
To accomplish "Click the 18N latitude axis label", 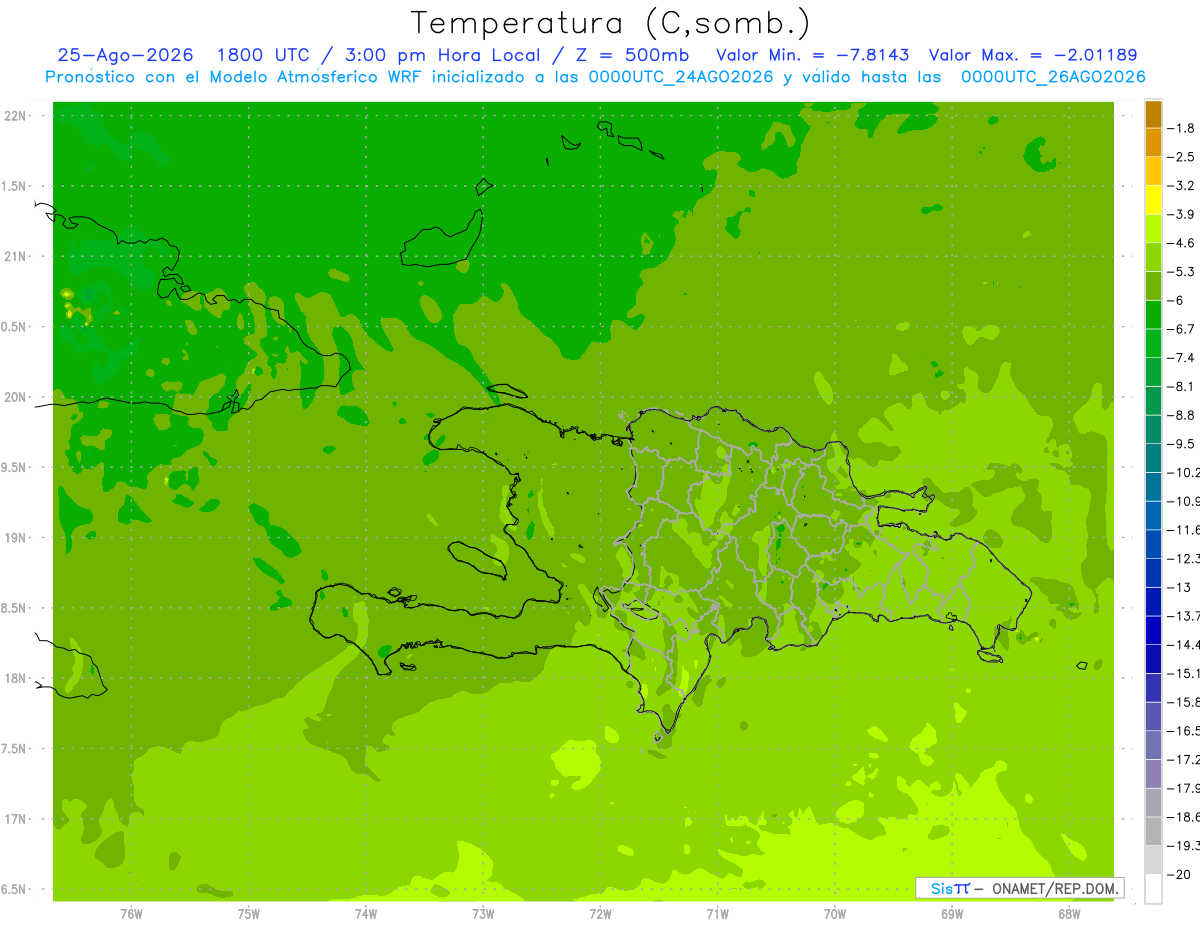I will point(17,679).
